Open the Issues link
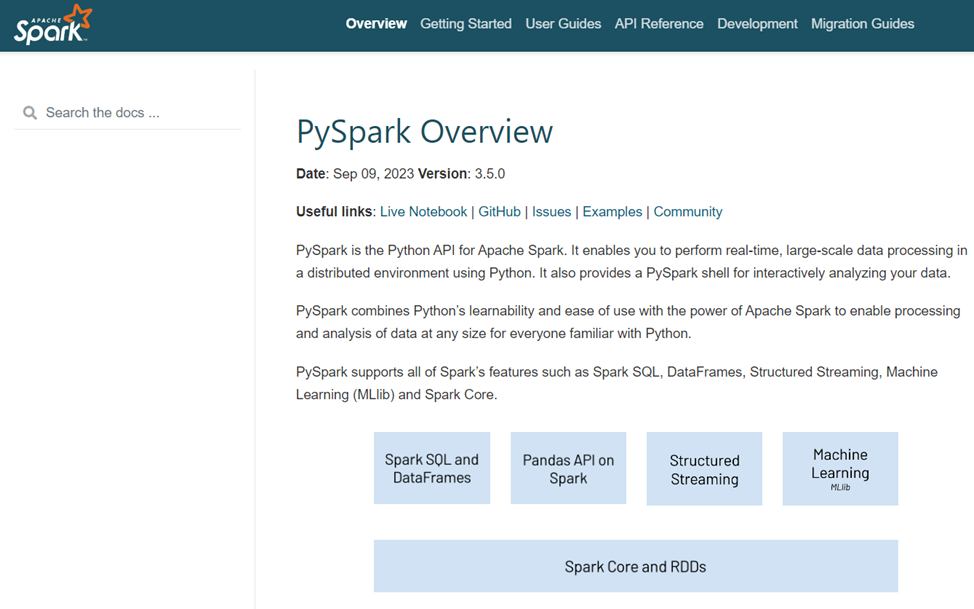 (x=551, y=212)
